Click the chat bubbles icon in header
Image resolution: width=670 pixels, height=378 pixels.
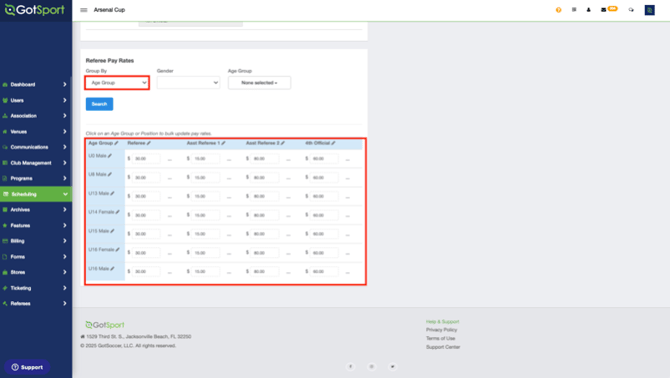tap(631, 10)
